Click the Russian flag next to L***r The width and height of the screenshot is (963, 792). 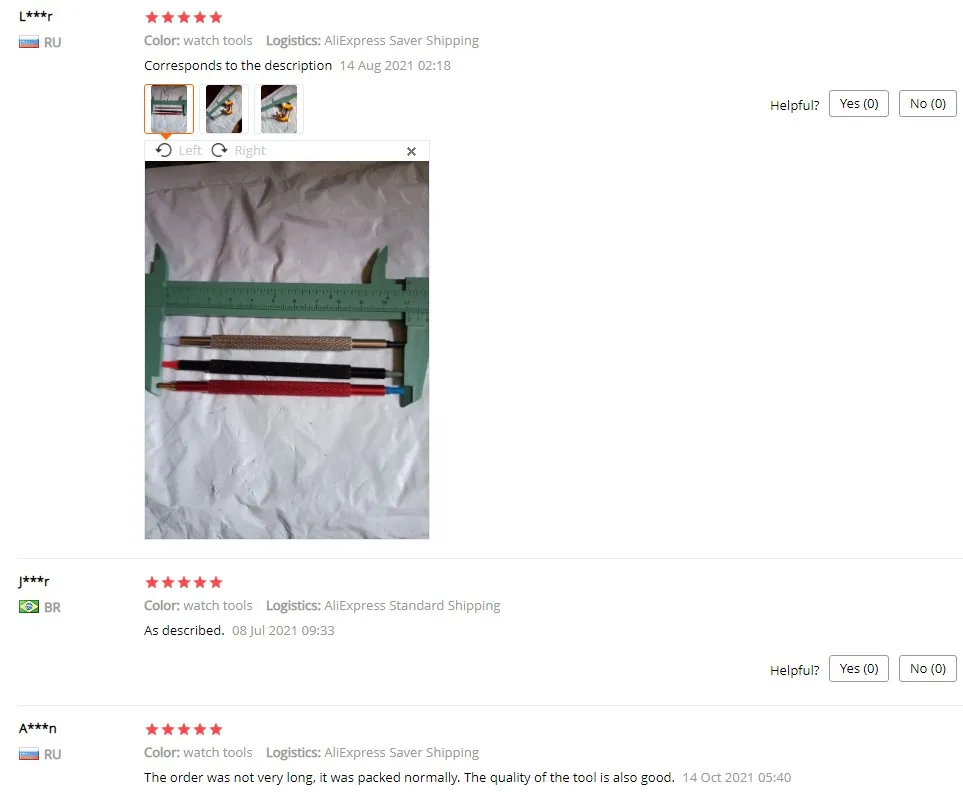(29, 42)
